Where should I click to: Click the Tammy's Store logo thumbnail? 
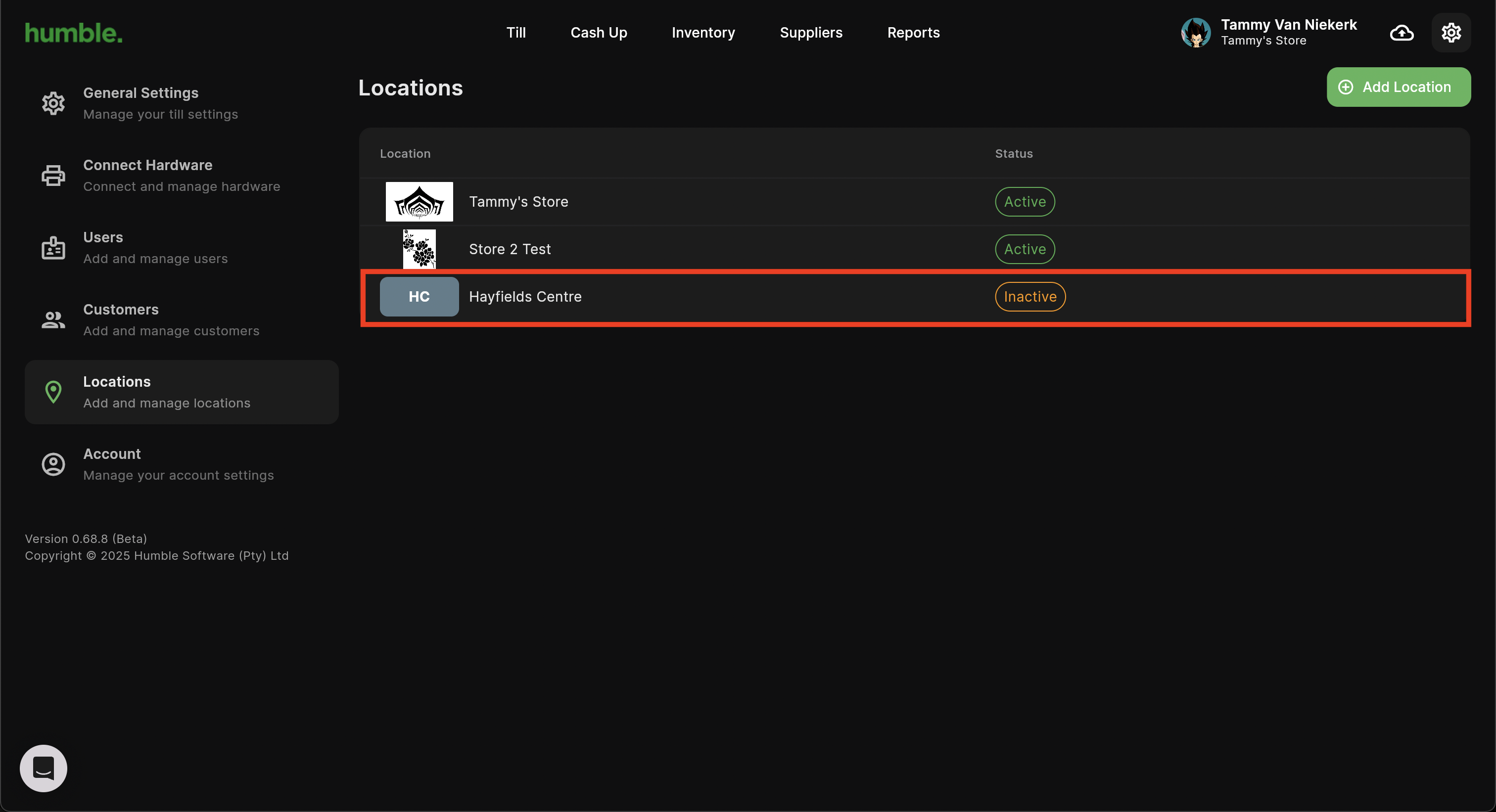coord(419,201)
